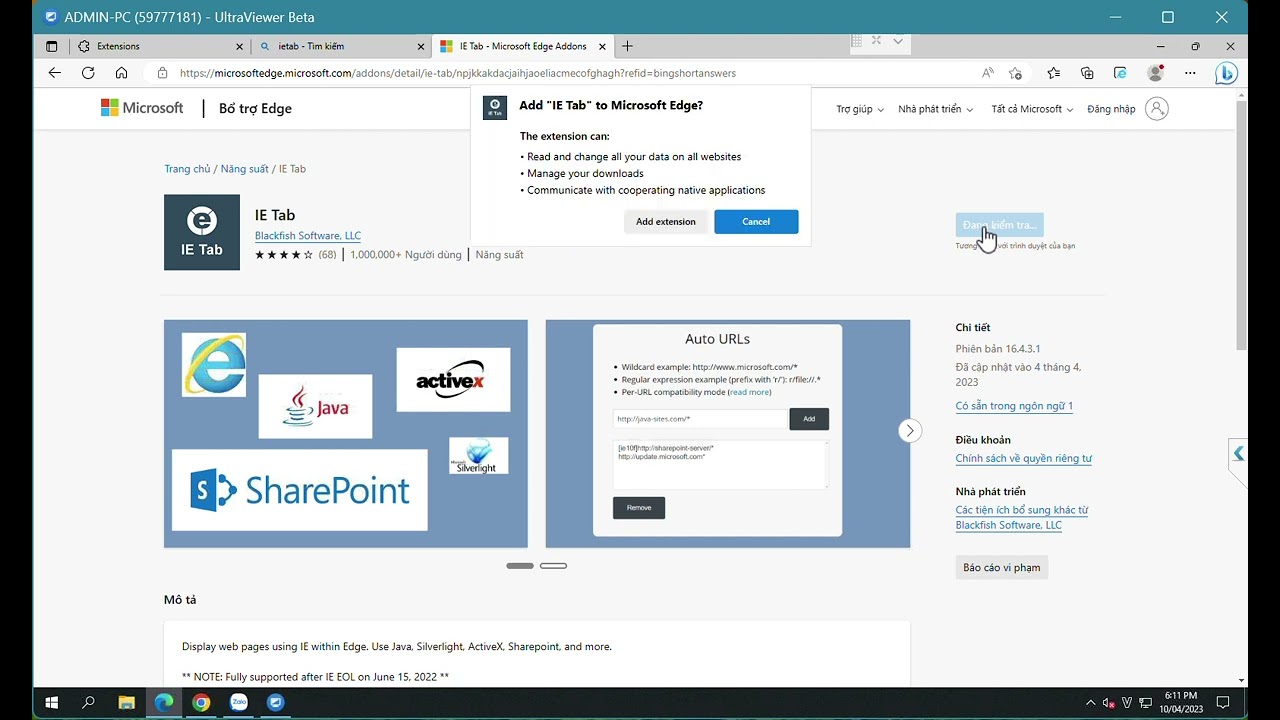Viewport: 1280px width, 720px height.
Task: Select the first carousel indicator
Action: (x=520, y=566)
